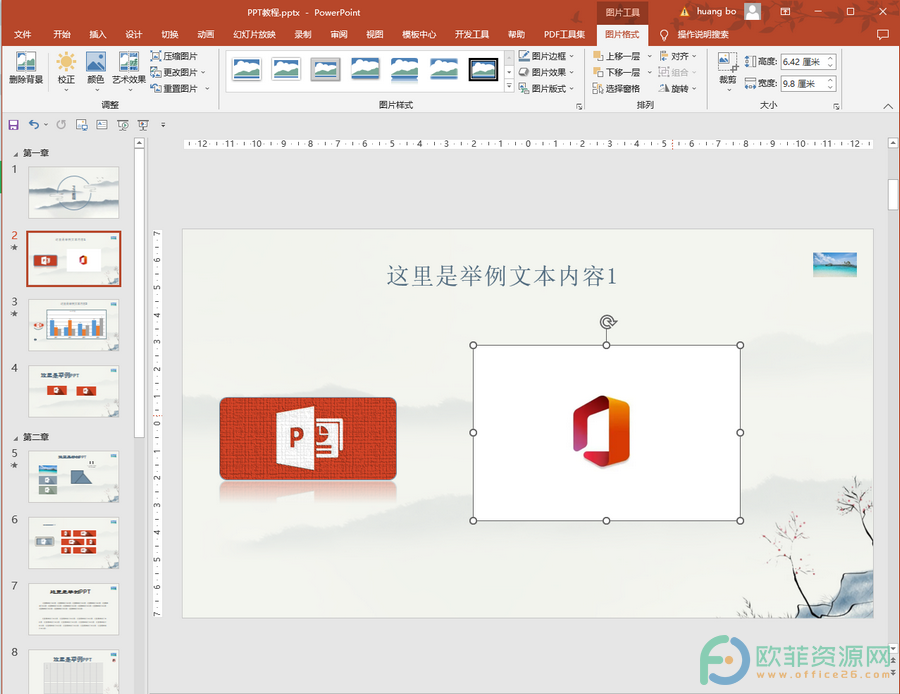Switch to the Design (设计) tab
Viewport: 900px width, 694px height.
[134, 34]
